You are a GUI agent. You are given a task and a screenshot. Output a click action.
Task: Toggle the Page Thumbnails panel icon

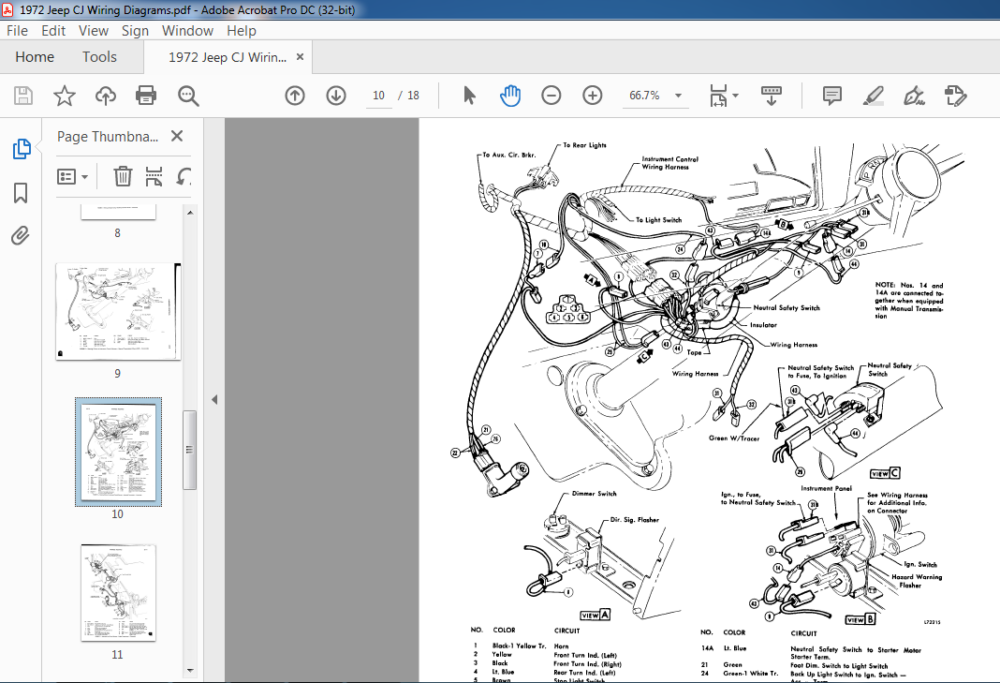coord(21,149)
